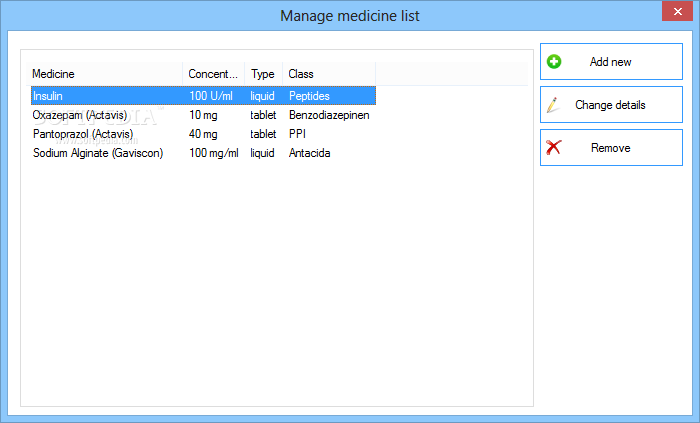
Task: Sort by the Medicine column header
Action: click(104, 74)
